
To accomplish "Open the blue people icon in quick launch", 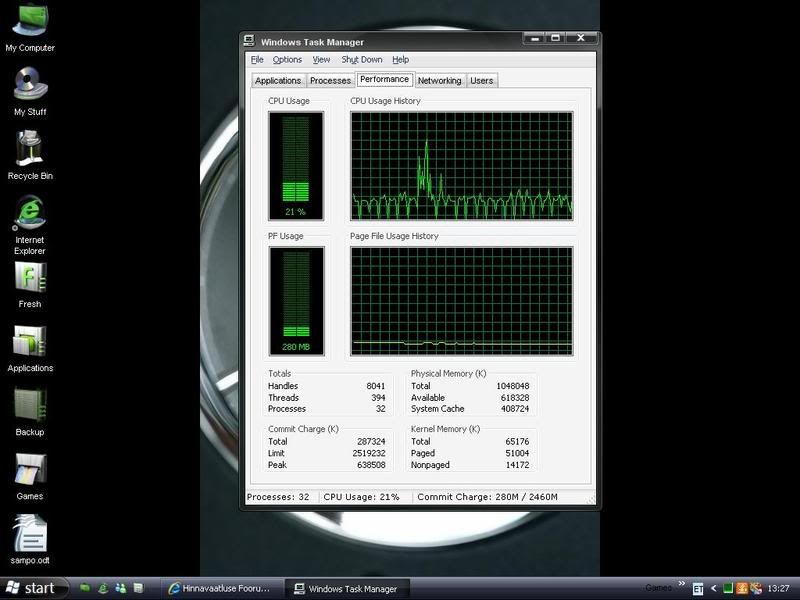I will click(x=120, y=588).
